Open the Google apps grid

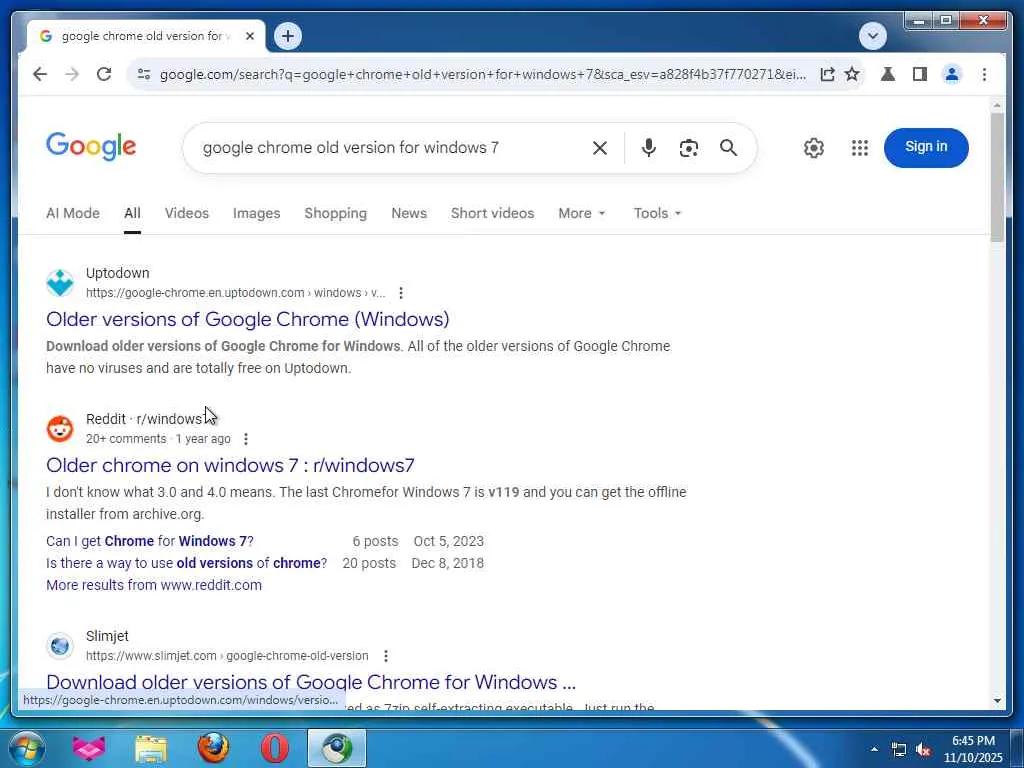click(860, 148)
